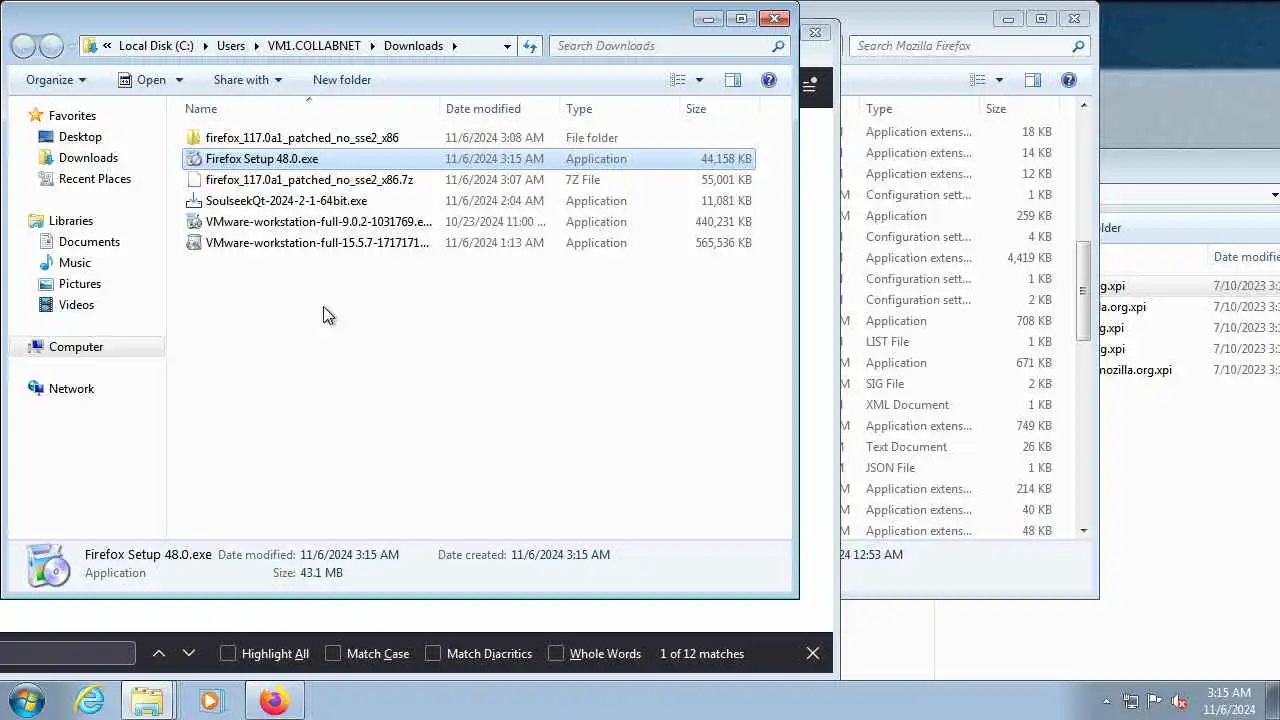Open Help in the Downloads window toolbar

tap(769, 80)
